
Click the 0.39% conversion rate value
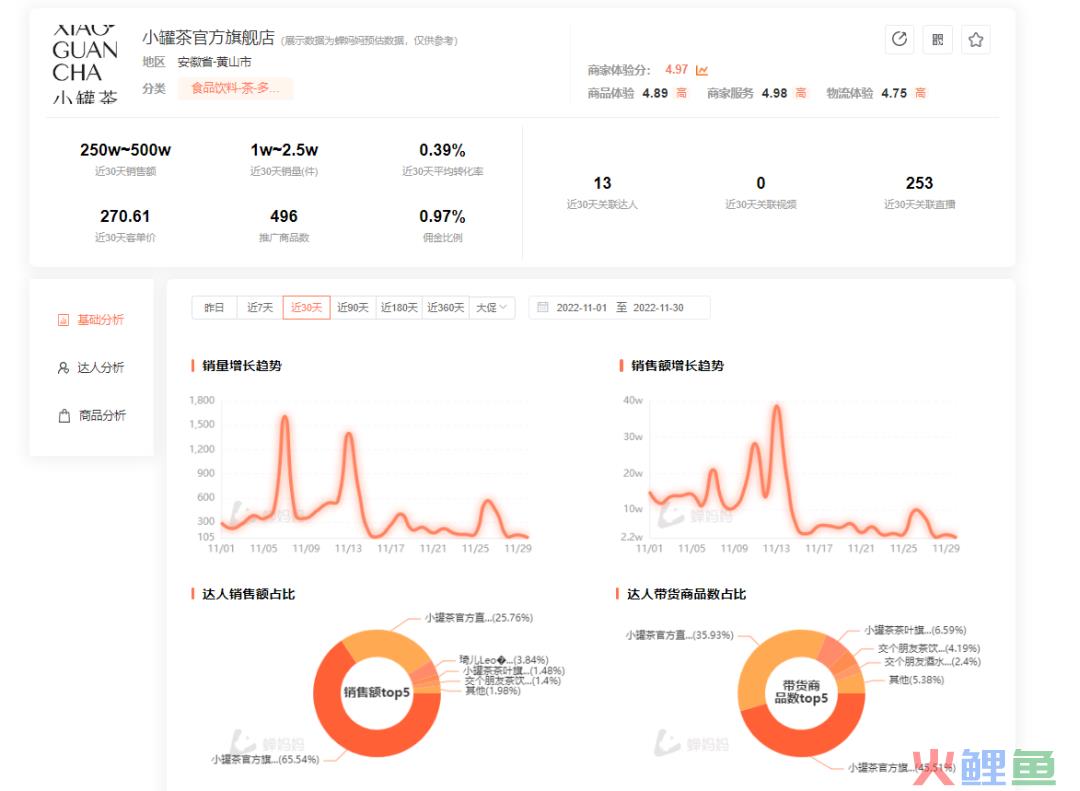coord(442,150)
